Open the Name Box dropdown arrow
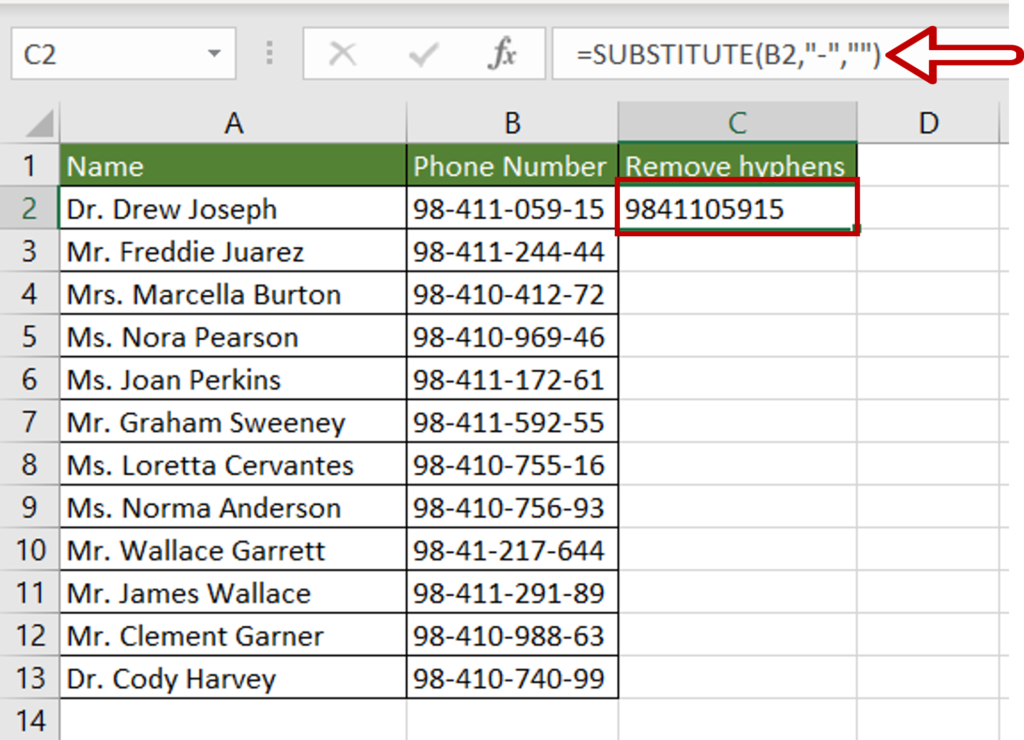The height and width of the screenshot is (740, 1024). (x=214, y=54)
